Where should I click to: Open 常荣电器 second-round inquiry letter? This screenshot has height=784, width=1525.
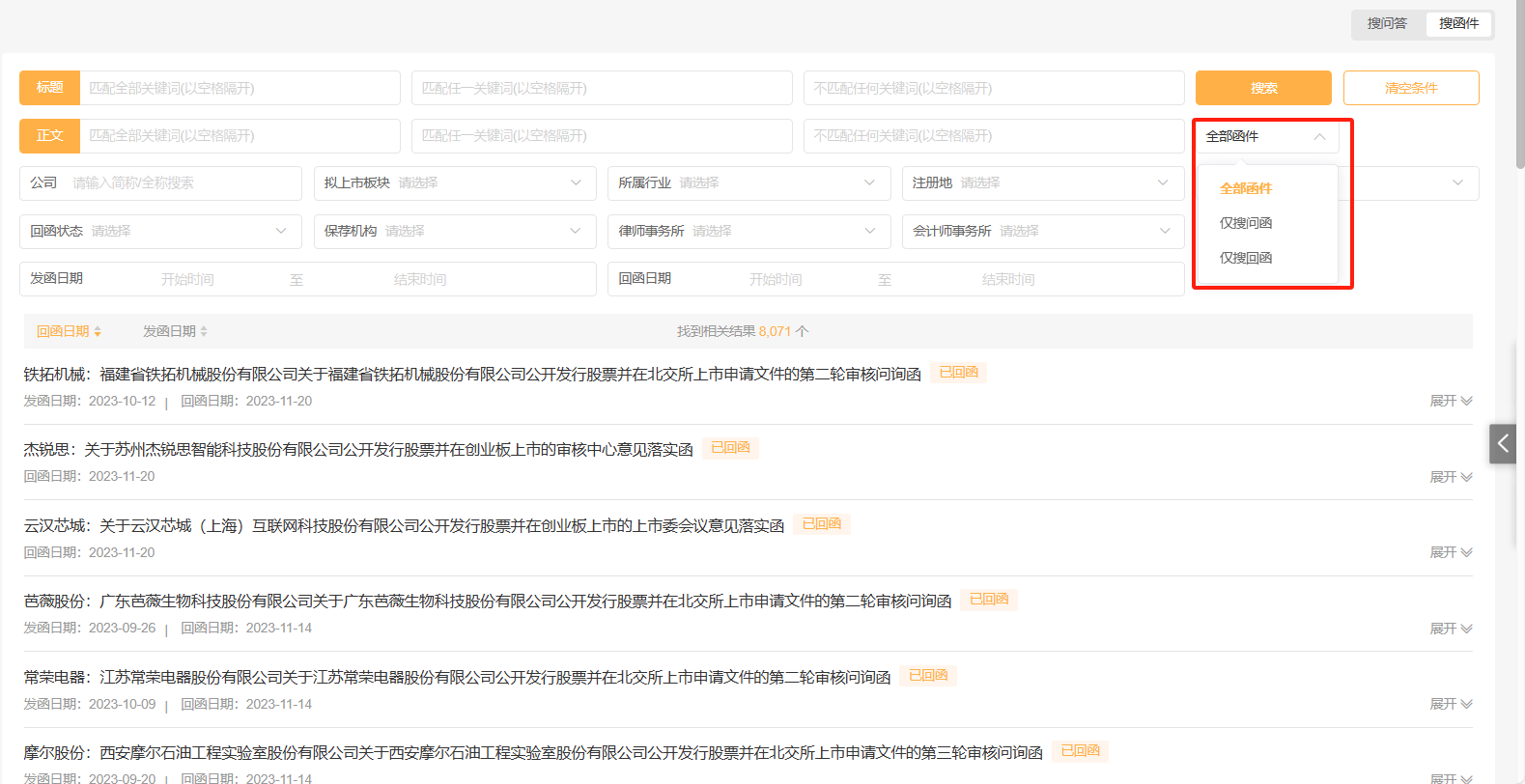coord(457,677)
